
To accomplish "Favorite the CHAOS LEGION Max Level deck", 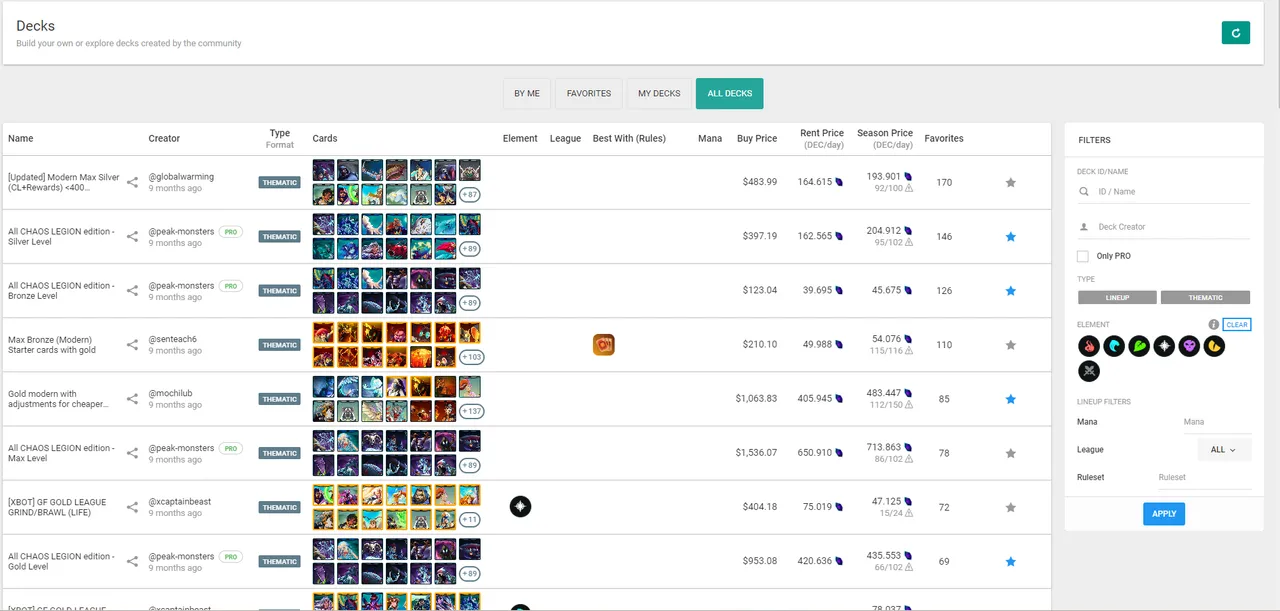I will 1010,453.
